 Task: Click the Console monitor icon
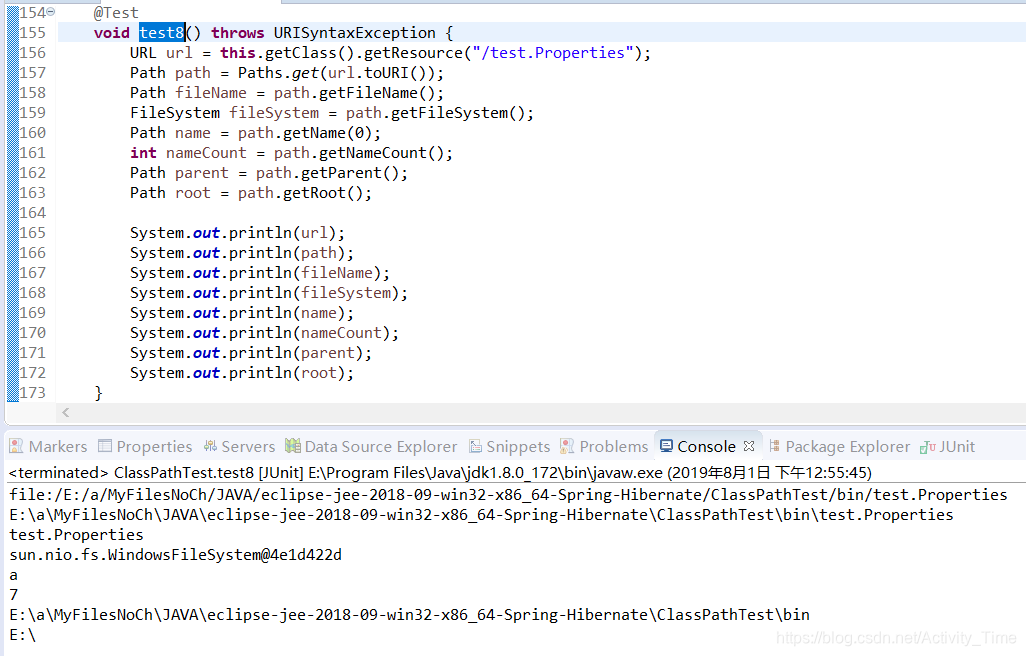click(666, 445)
